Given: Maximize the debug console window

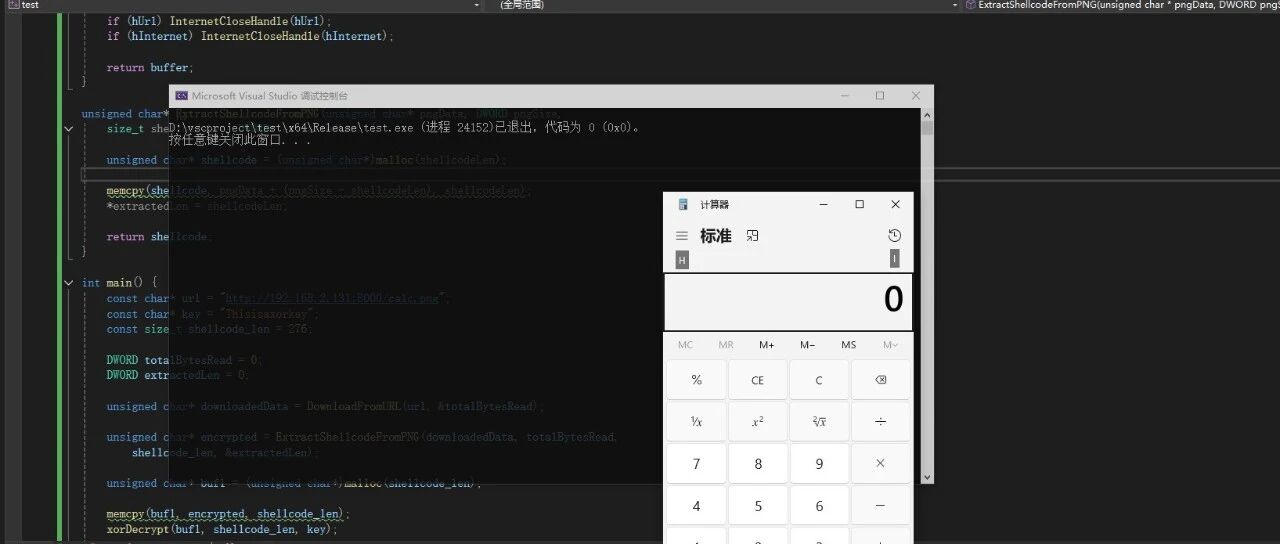Looking at the screenshot, I should [x=880, y=96].
